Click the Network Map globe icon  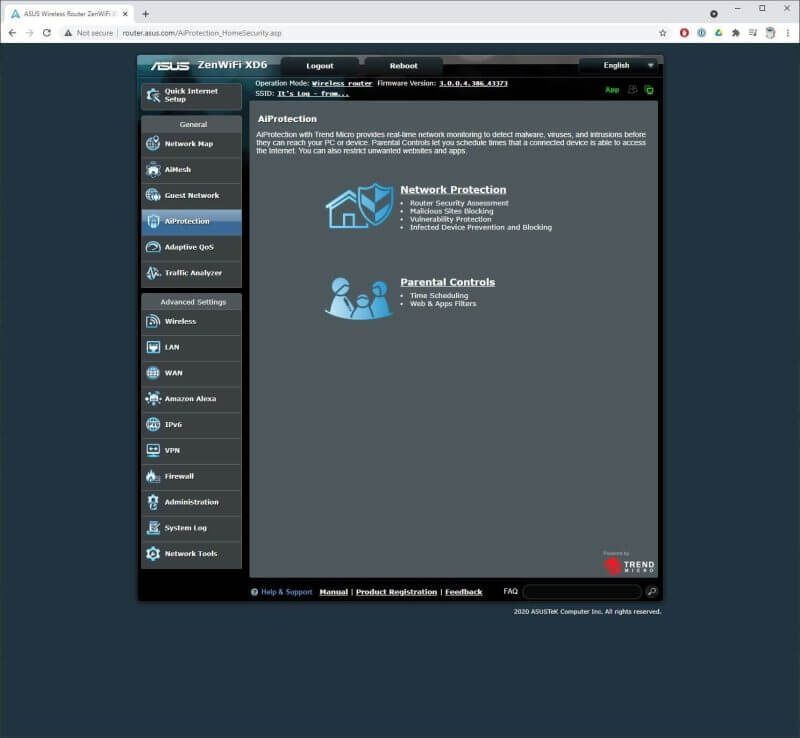153,143
